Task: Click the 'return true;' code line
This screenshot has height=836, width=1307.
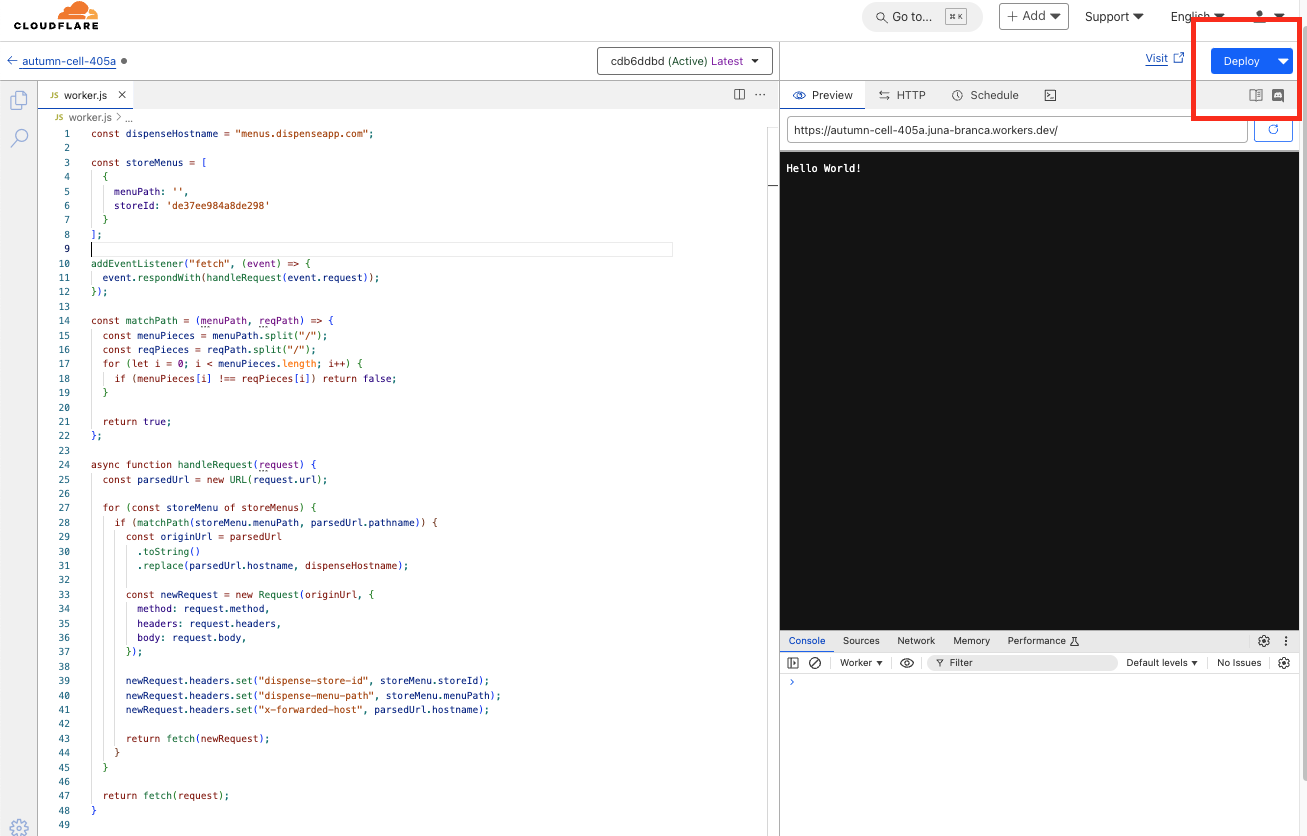Action: coord(137,422)
